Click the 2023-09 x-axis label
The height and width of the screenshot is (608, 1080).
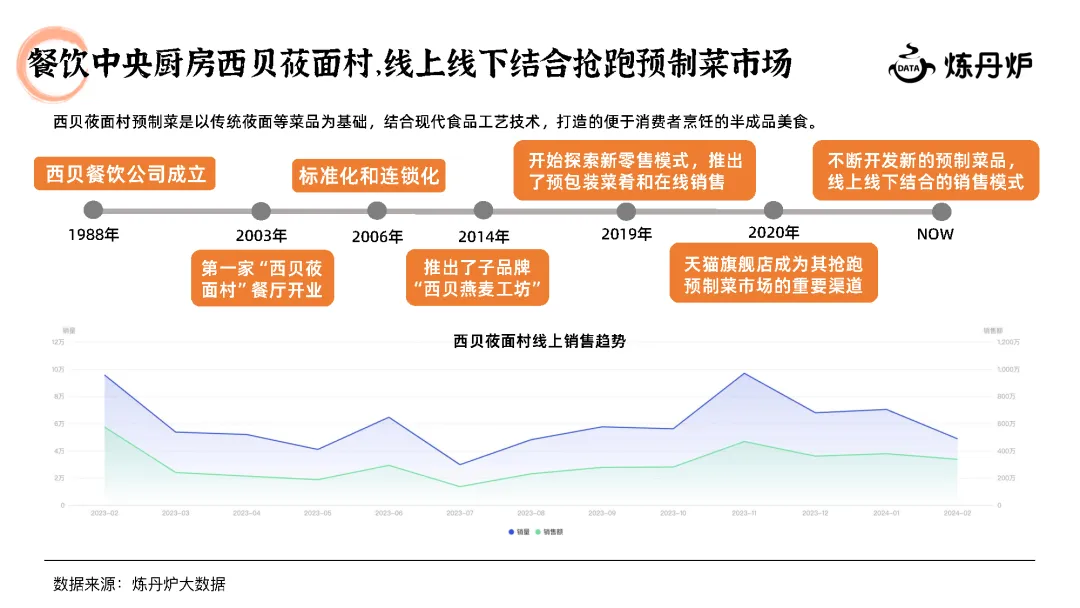[x=602, y=513]
